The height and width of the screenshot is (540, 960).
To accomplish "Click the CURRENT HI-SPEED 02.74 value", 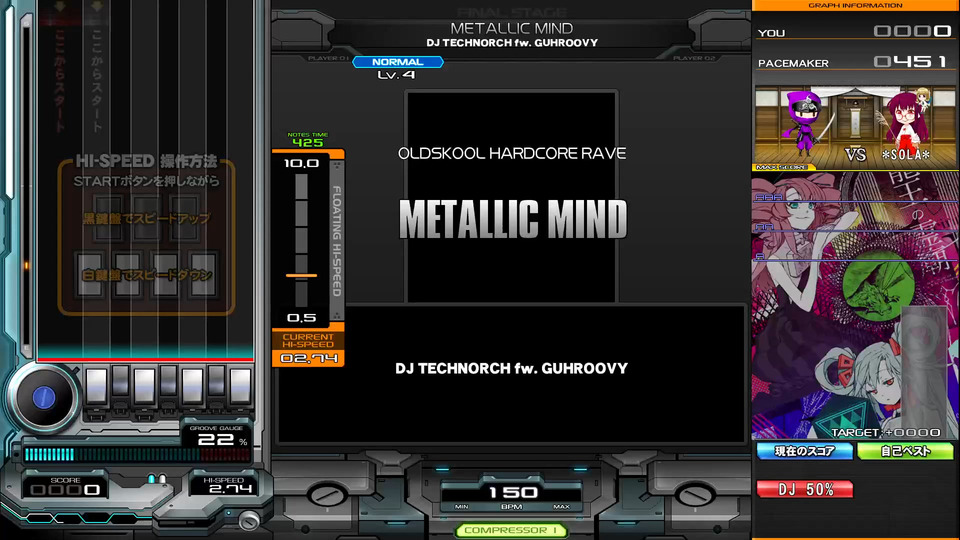I will (x=309, y=358).
